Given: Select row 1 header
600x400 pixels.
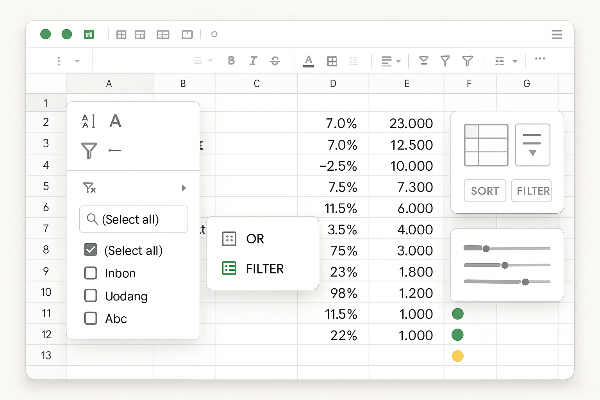Looking at the screenshot, I should (x=46, y=103).
